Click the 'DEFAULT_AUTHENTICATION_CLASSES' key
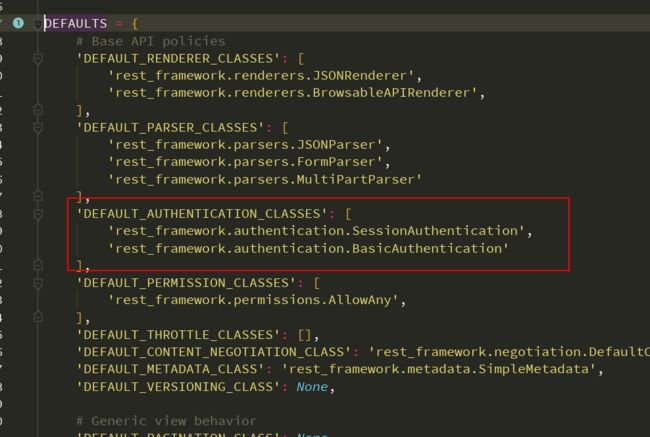This screenshot has width=650, height=437. (202, 214)
